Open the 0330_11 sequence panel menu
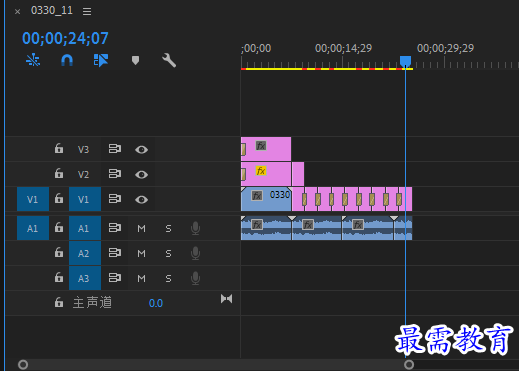Screen dimensions: 519x371 tap(87, 11)
